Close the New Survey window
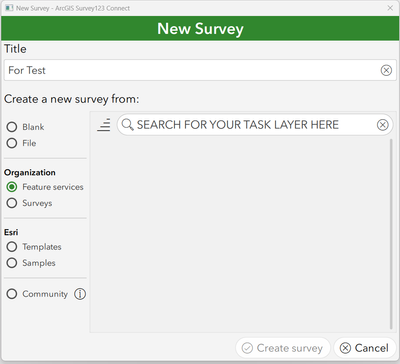Screen dimensions: 400x364 (390, 8)
